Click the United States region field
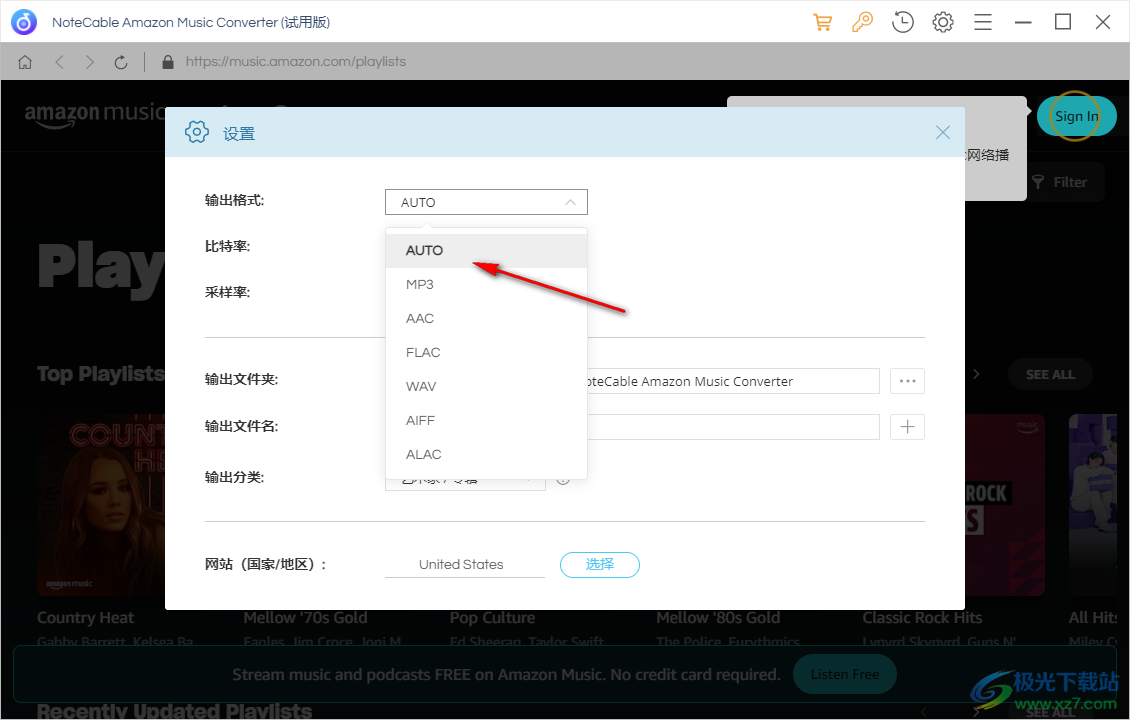This screenshot has height=720, width=1130. (x=465, y=564)
